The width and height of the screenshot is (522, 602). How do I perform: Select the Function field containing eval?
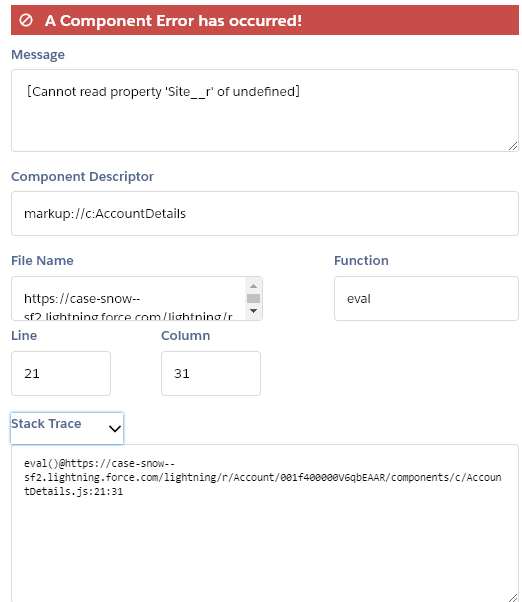pos(426,298)
